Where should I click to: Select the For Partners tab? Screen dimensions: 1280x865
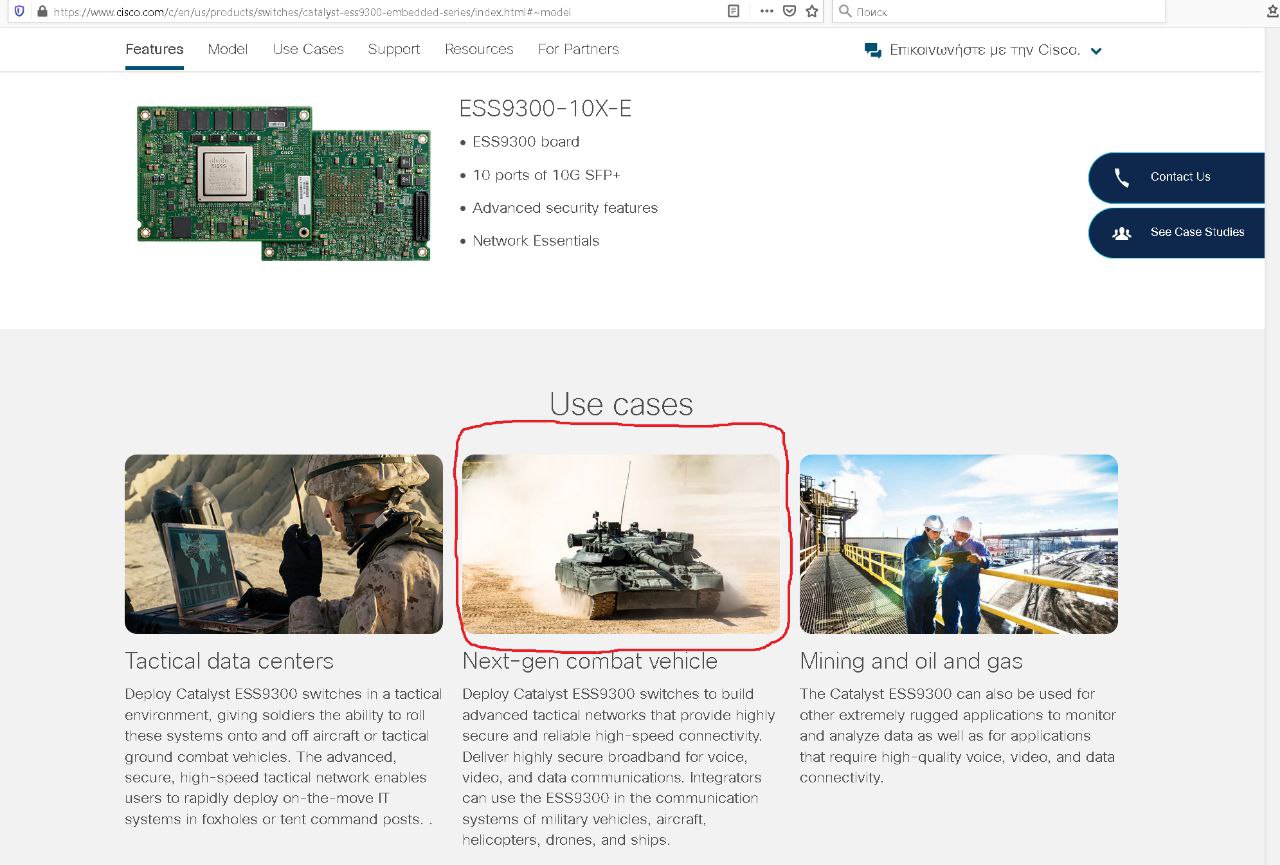point(578,49)
